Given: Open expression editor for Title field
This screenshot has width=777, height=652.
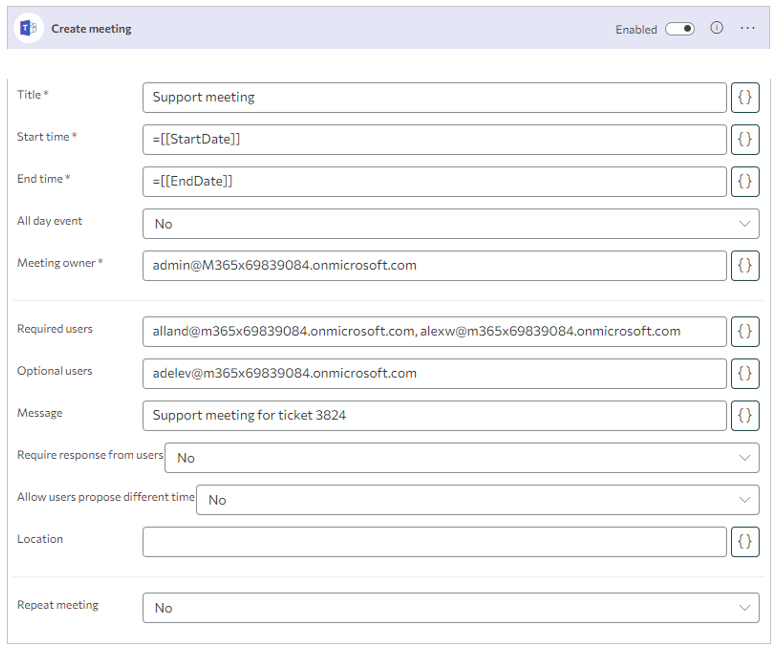Looking at the screenshot, I should (744, 97).
